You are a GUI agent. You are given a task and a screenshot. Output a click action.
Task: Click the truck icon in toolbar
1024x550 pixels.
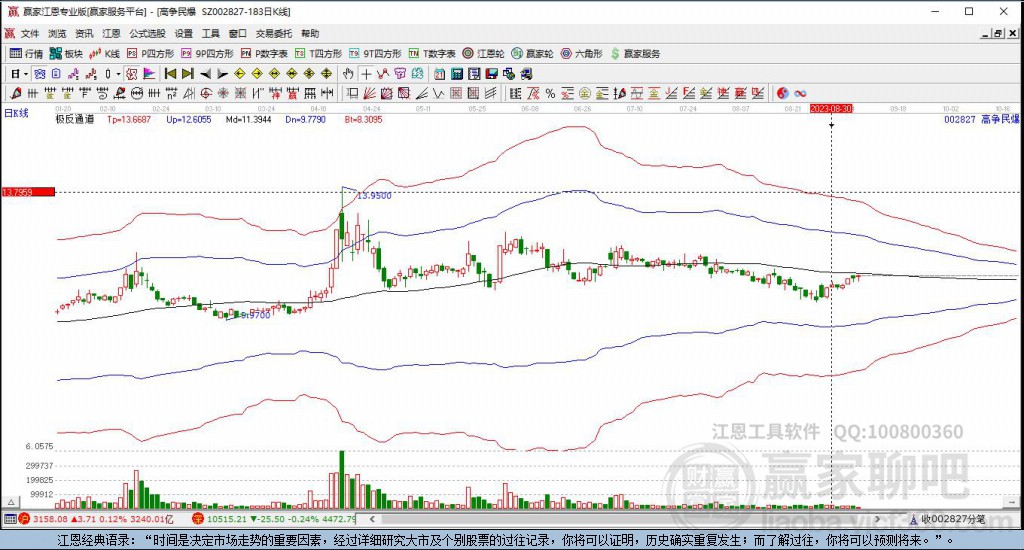pos(526,74)
